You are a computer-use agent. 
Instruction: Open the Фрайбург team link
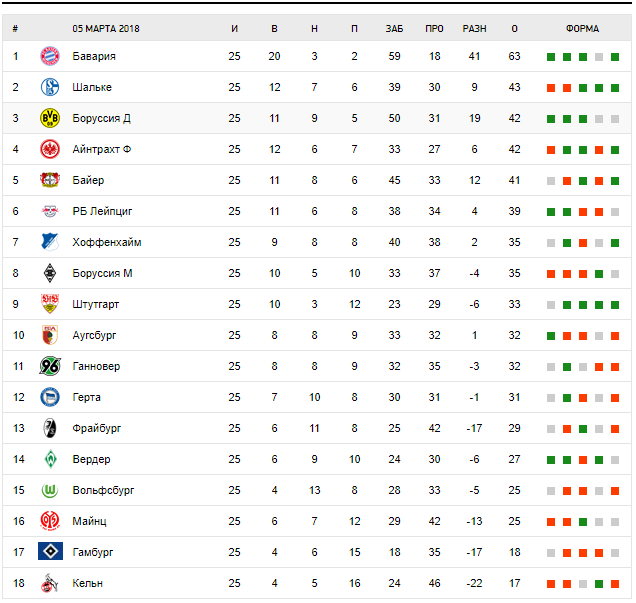[97, 428]
